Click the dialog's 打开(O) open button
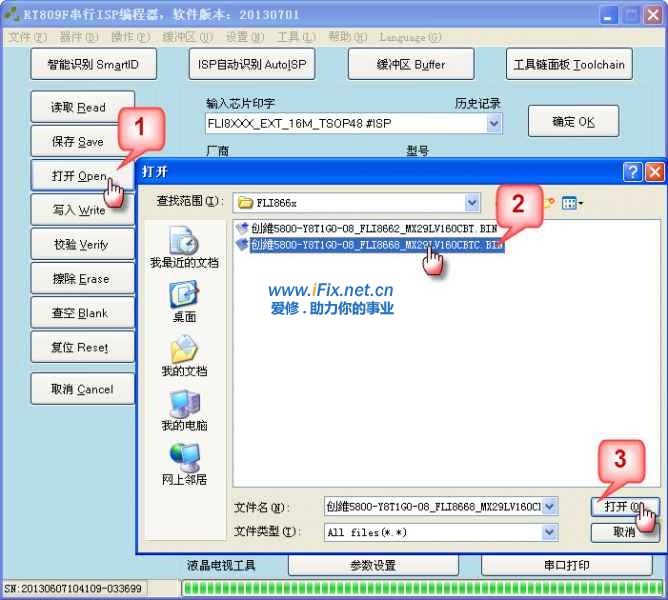Image resolution: width=668 pixels, height=600 pixels. point(625,506)
